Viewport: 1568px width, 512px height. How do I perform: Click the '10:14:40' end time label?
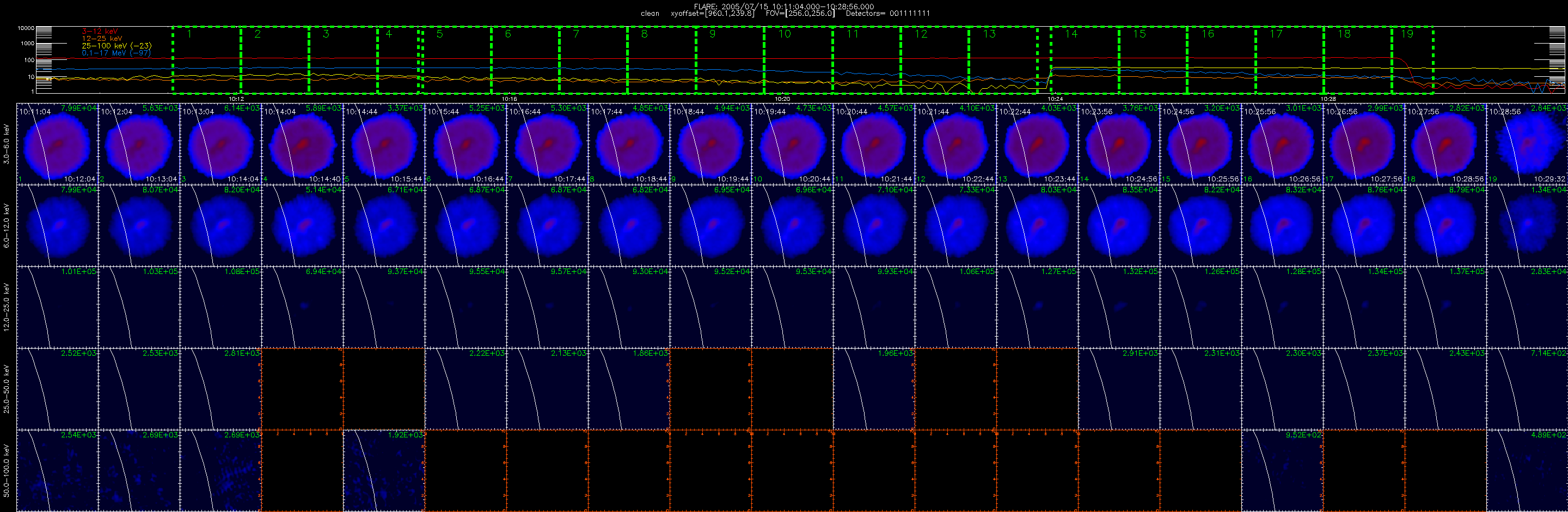tap(325, 179)
